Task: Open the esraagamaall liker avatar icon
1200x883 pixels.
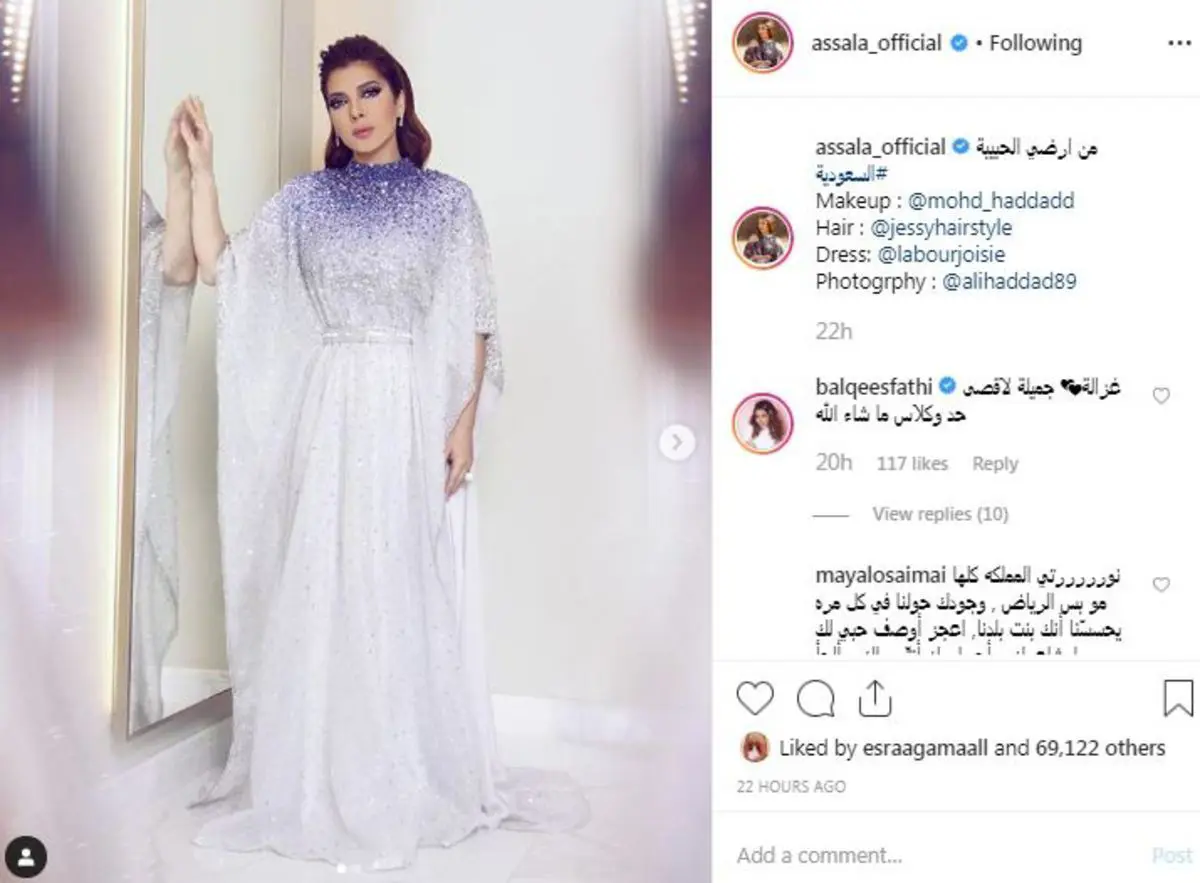Action: pyautogui.click(x=753, y=746)
